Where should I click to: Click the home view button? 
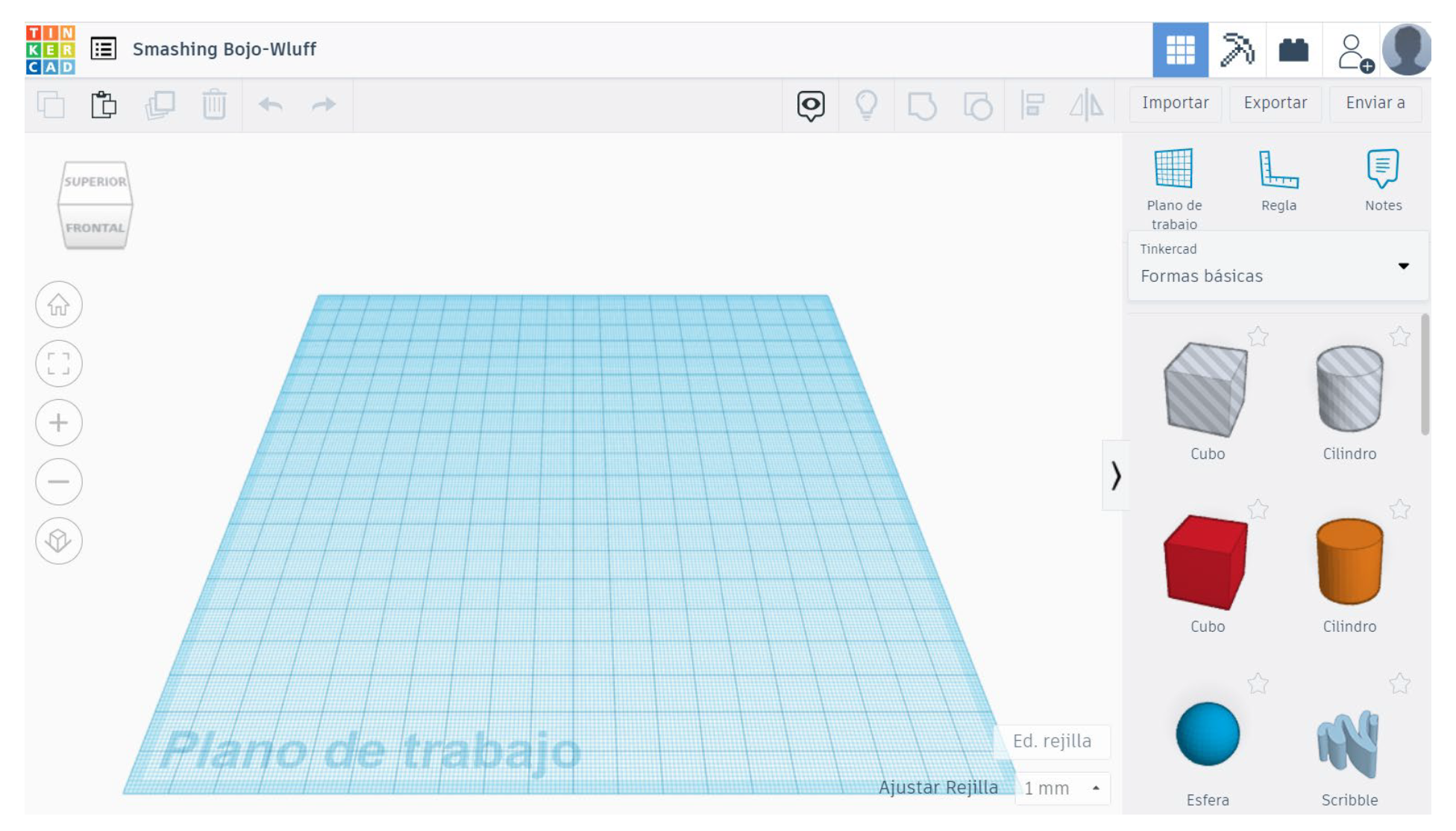tap(58, 304)
